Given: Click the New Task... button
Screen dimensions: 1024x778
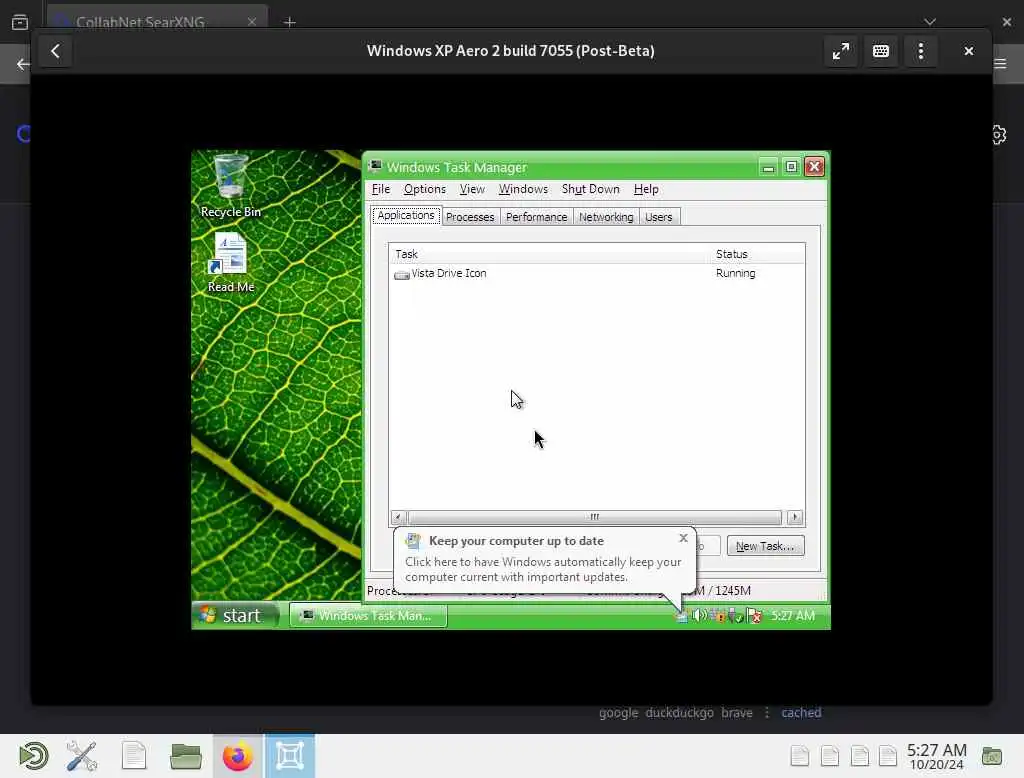Looking at the screenshot, I should tap(765, 546).
